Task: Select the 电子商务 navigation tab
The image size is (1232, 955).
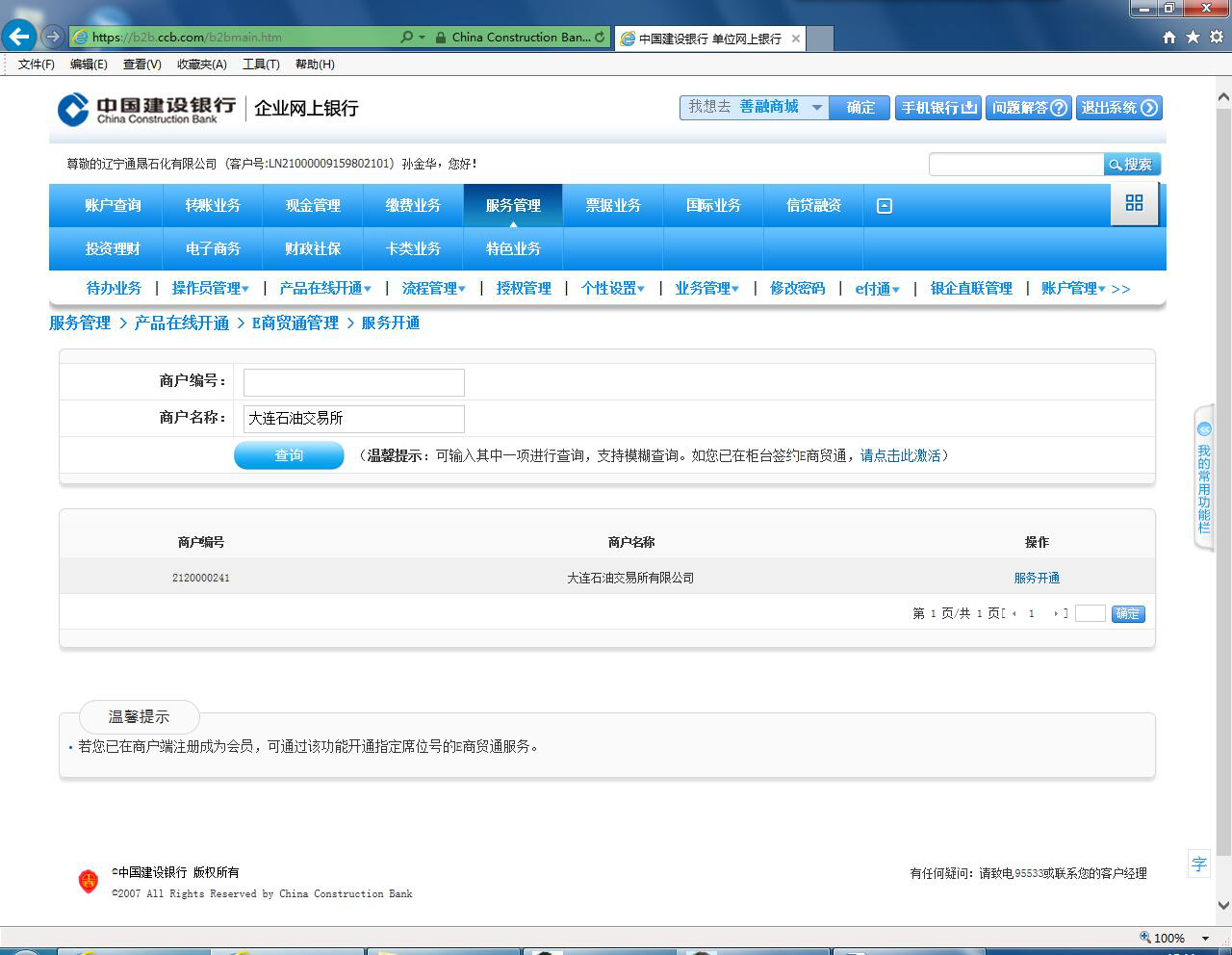Action: point(213,249)
